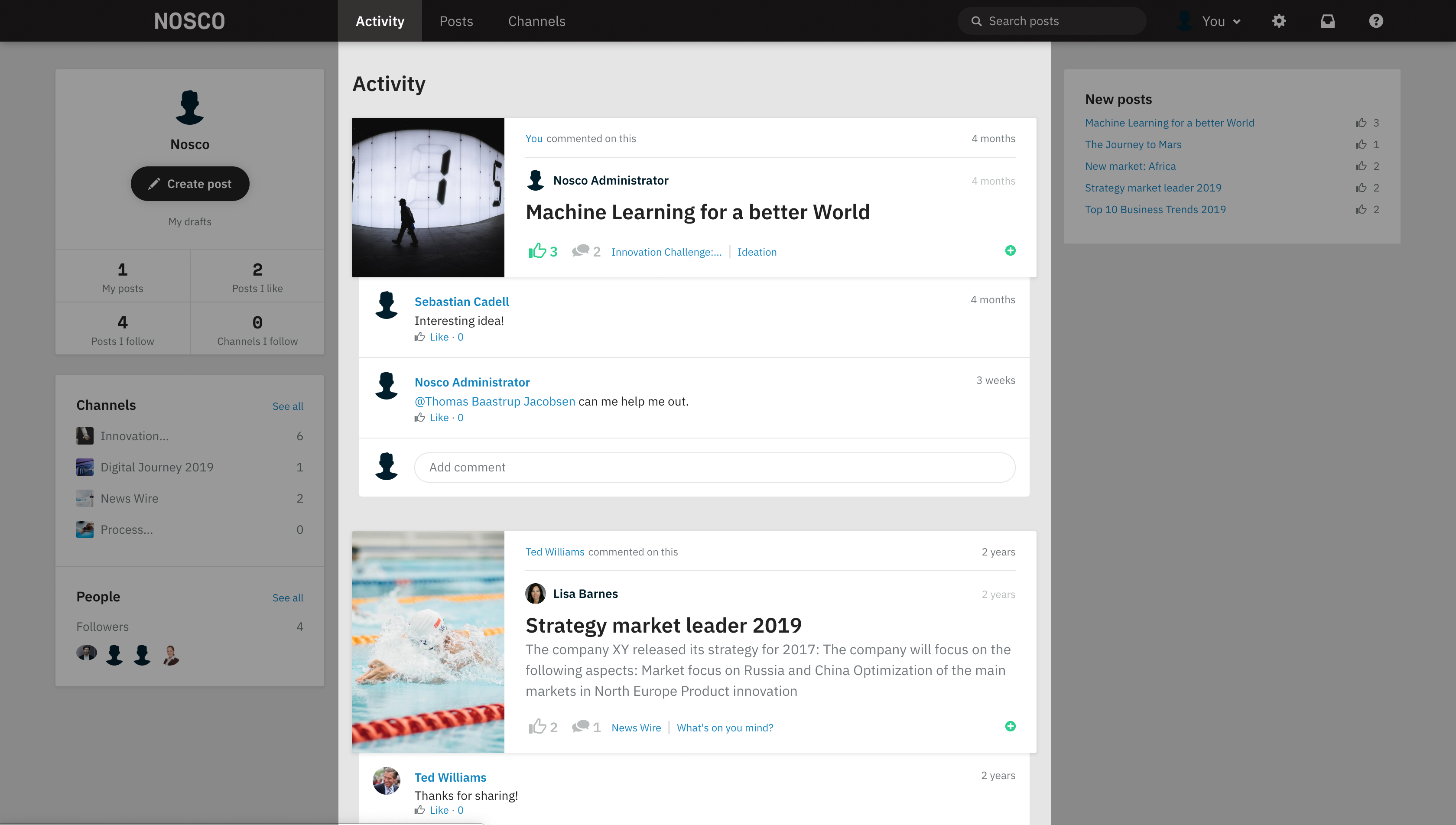Click Innovation channel icon in sidebar

click(85, 436)
